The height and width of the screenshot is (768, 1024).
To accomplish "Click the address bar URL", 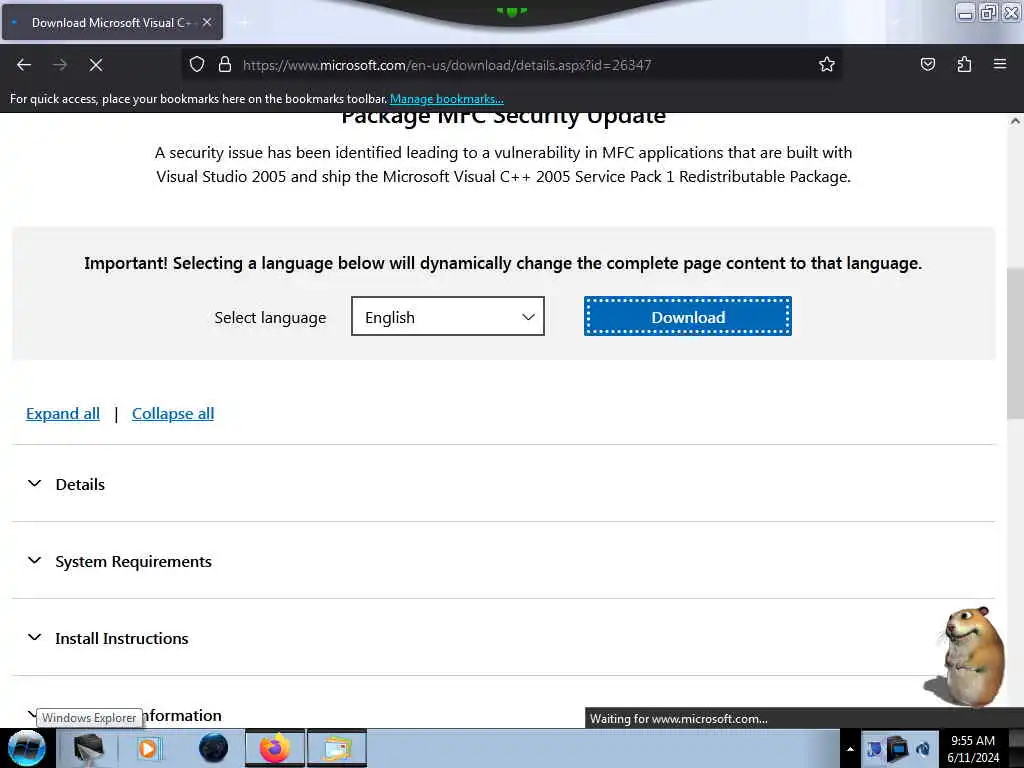I will [x=447, y=65].
